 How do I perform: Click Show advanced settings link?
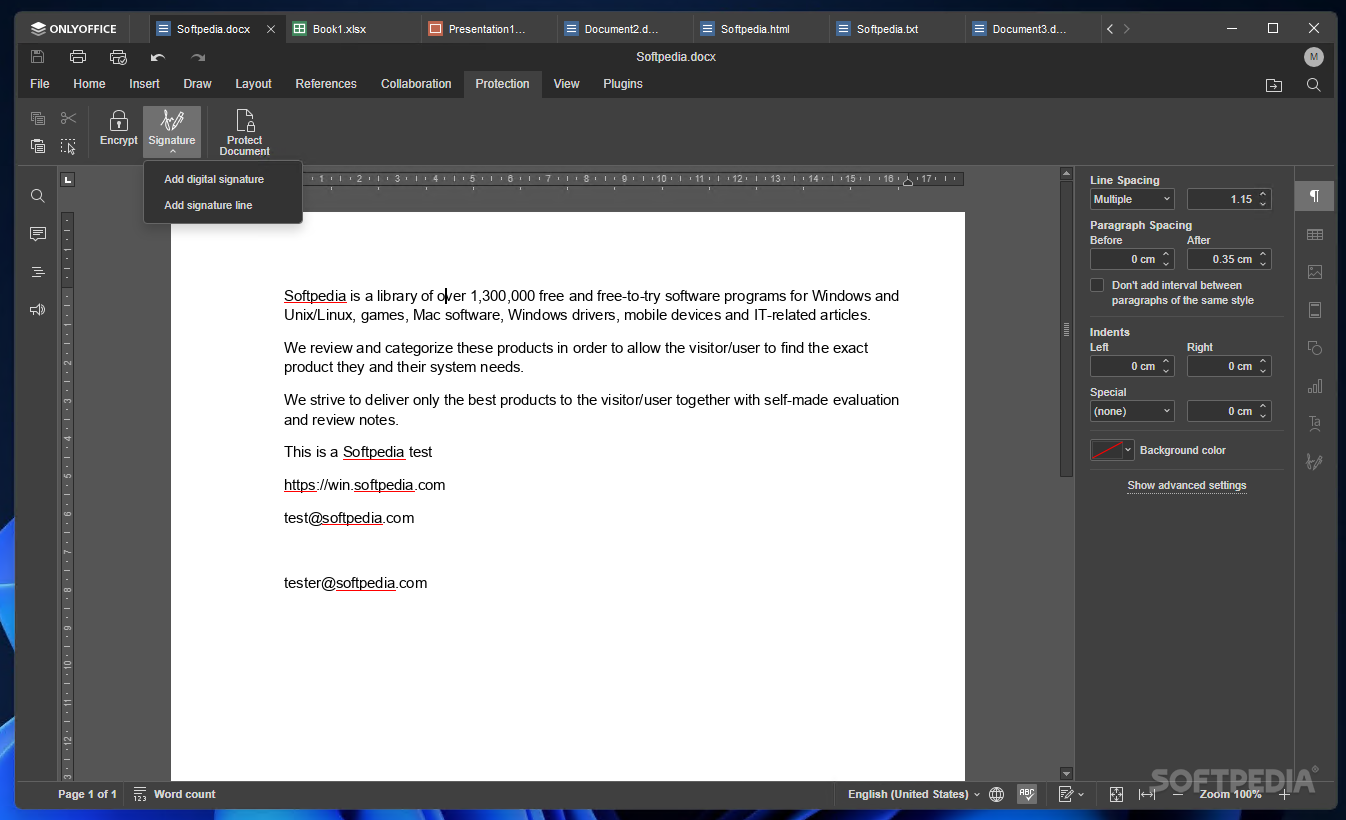point(1187,485)
